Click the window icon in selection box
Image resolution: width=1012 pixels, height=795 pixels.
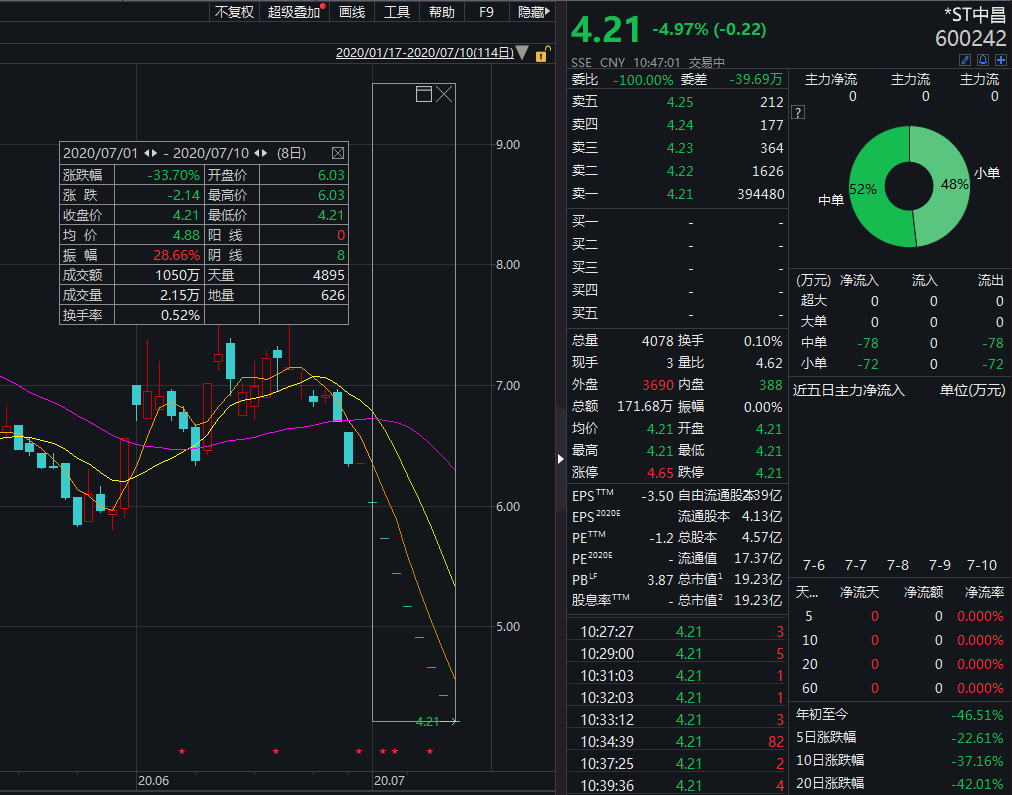[423, 95]
